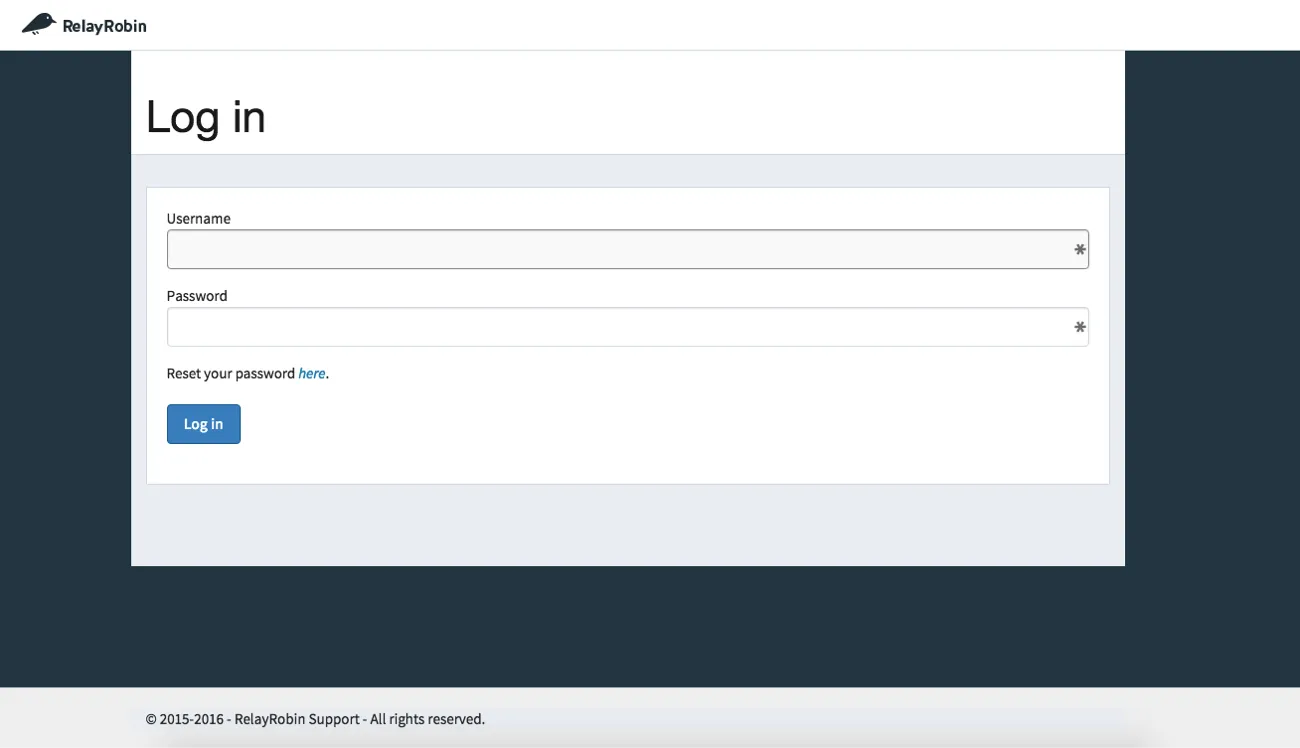Focus the Password input field
Viewport: 1300px width, 748px height.
(627, 327)
